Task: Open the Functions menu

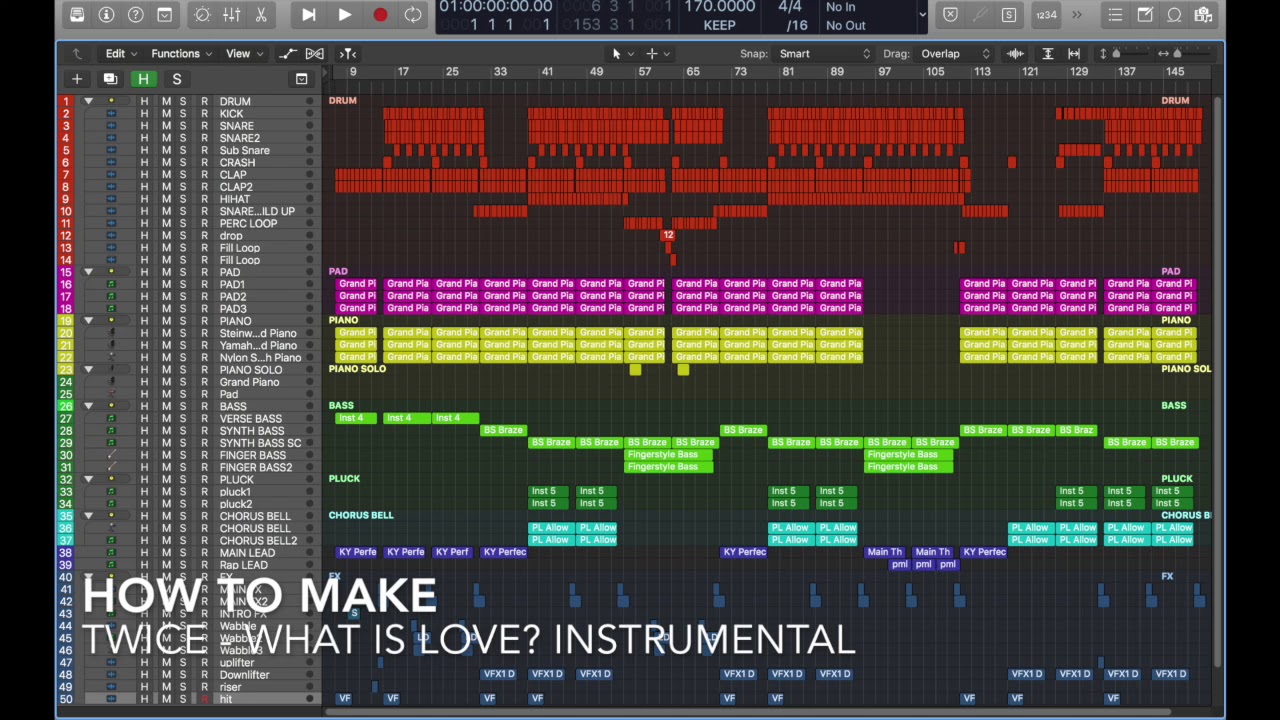Action: click(181, 54)
